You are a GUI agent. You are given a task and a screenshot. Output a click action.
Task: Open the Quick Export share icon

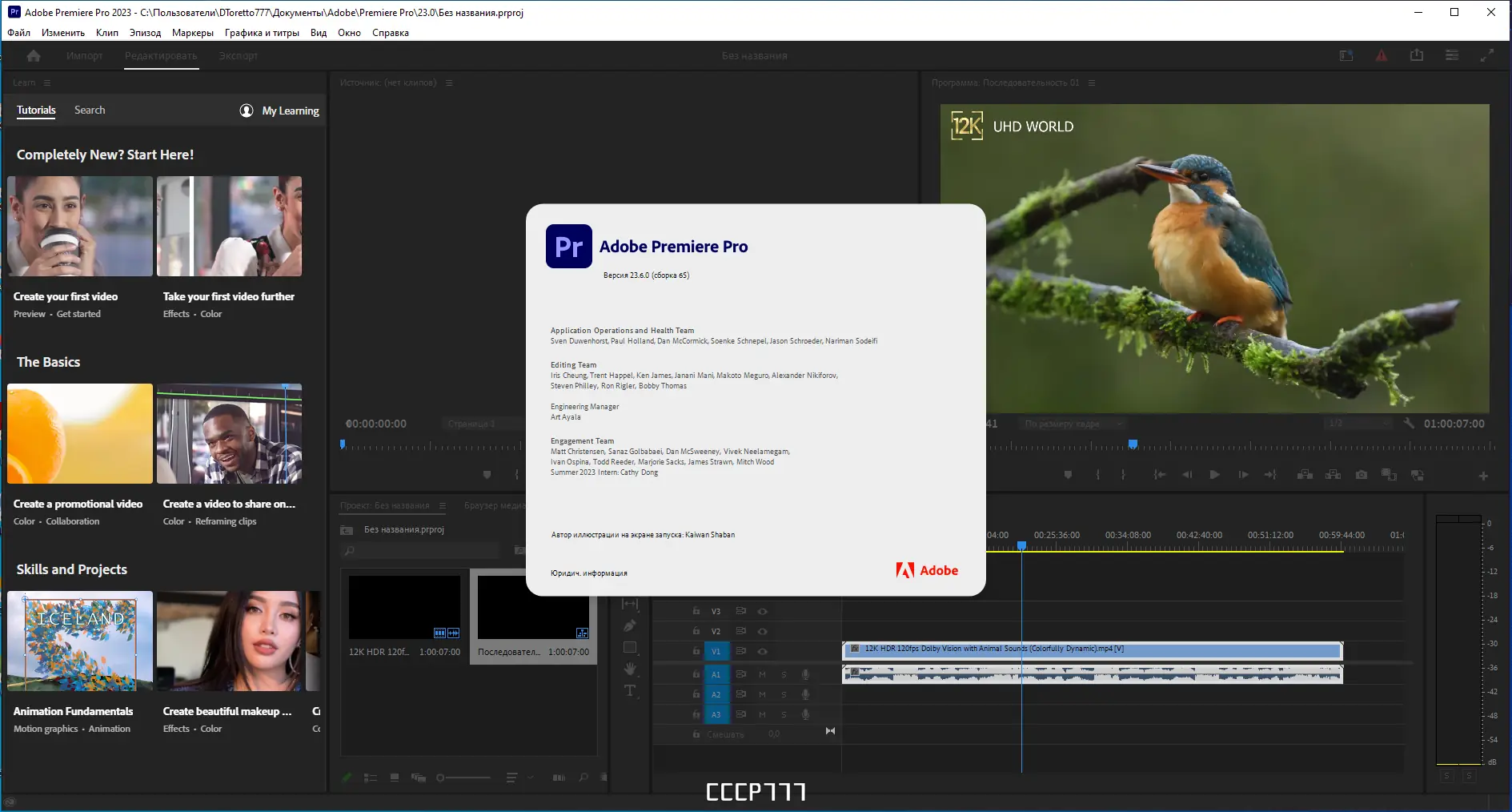click(1417, 55)
